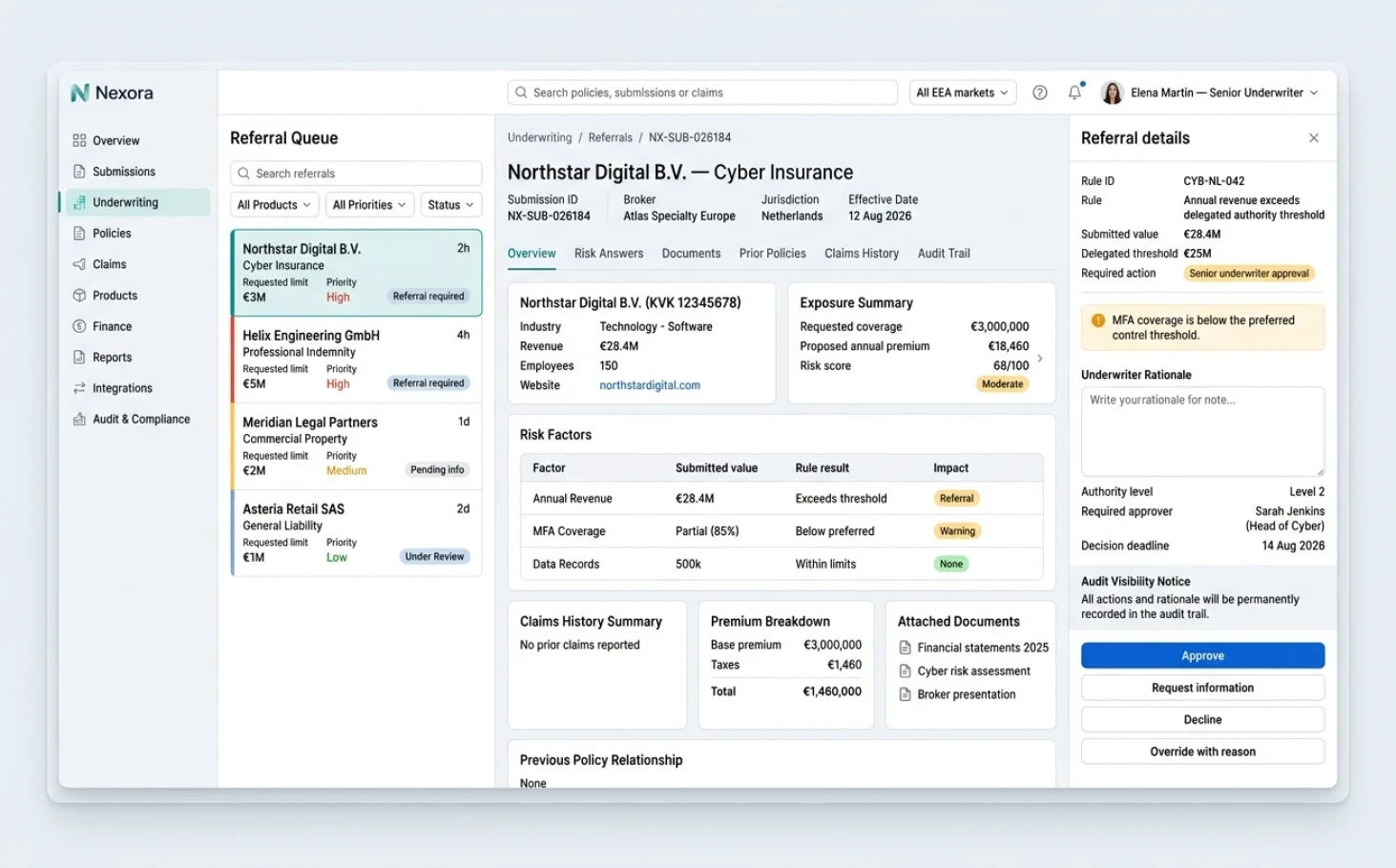Screen dimensions: 1396x868
Task: Switch to the Claims History tab
Action: pos(862,254)
